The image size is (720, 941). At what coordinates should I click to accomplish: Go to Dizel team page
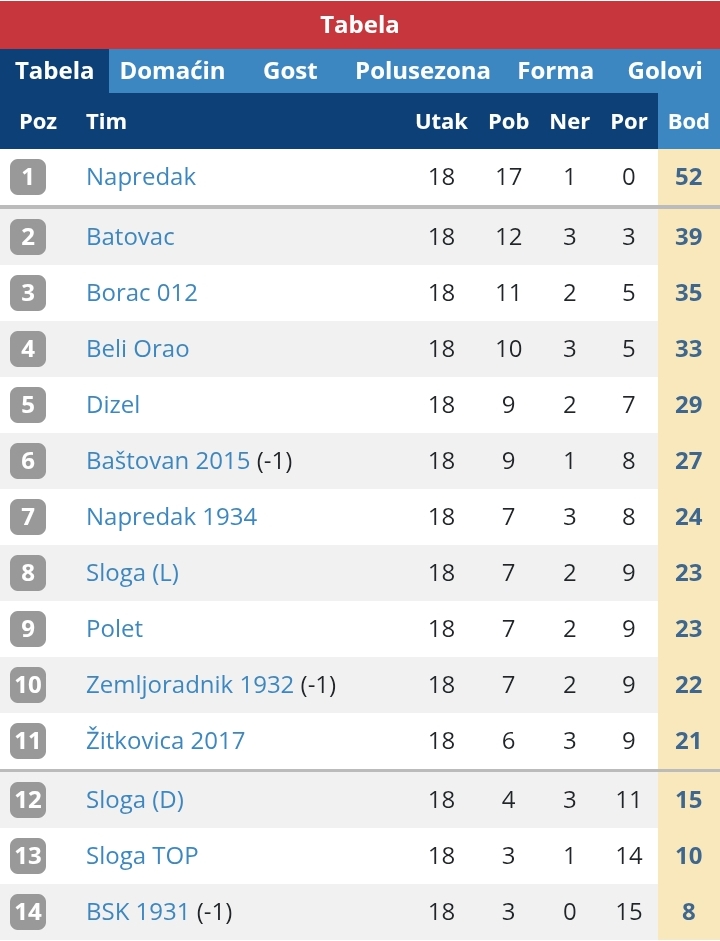[x=113, y=404]
